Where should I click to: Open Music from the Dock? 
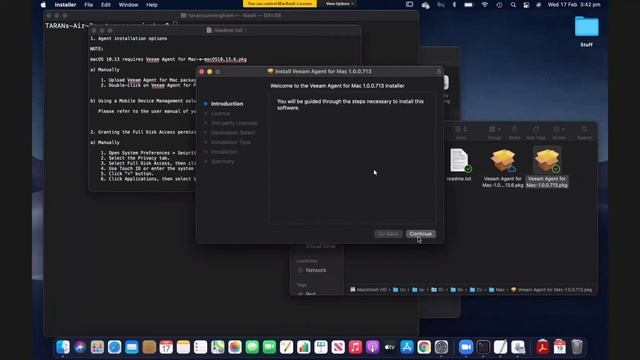click(x=355, y=347)
